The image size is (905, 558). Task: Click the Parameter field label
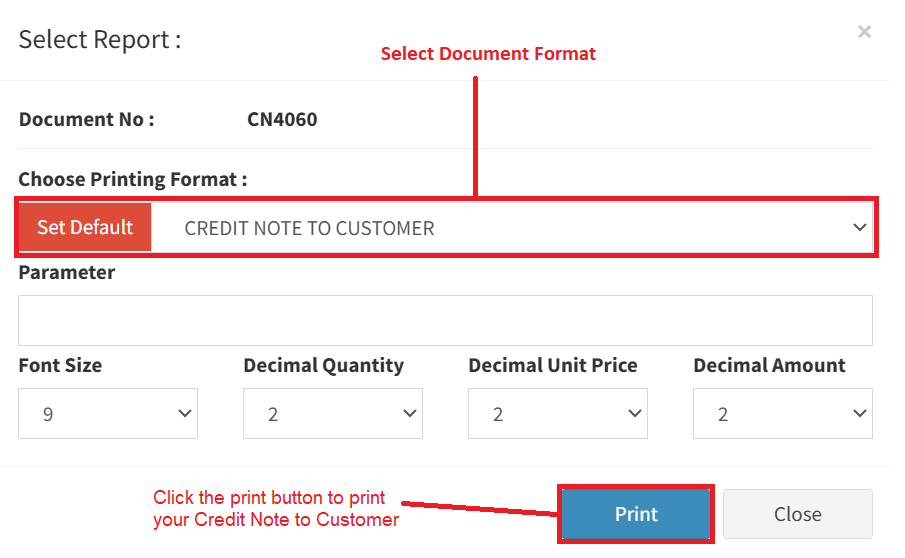pyautogui.click(x=66, y=272)
